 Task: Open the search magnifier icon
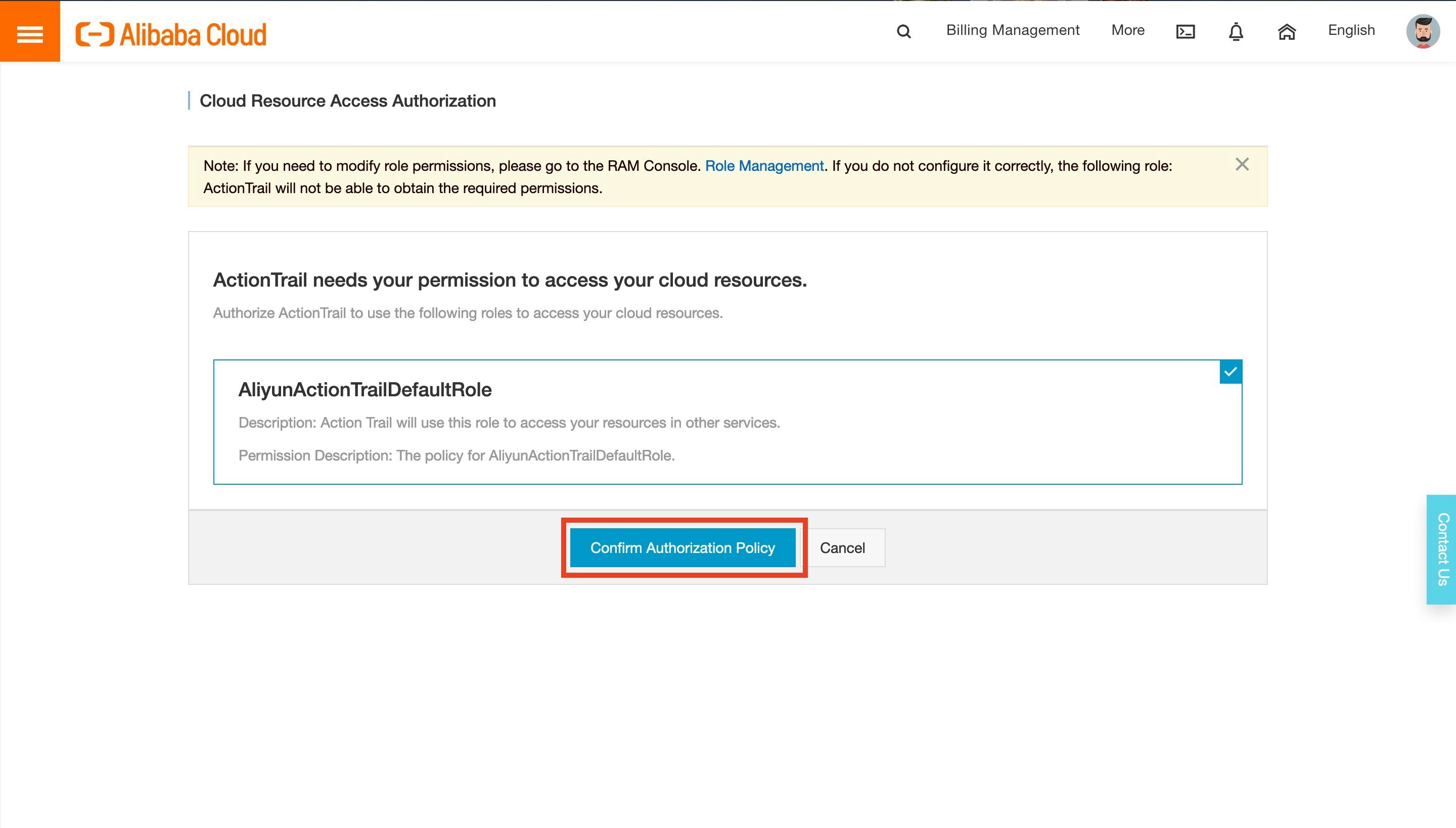click(x=904, y=31)
